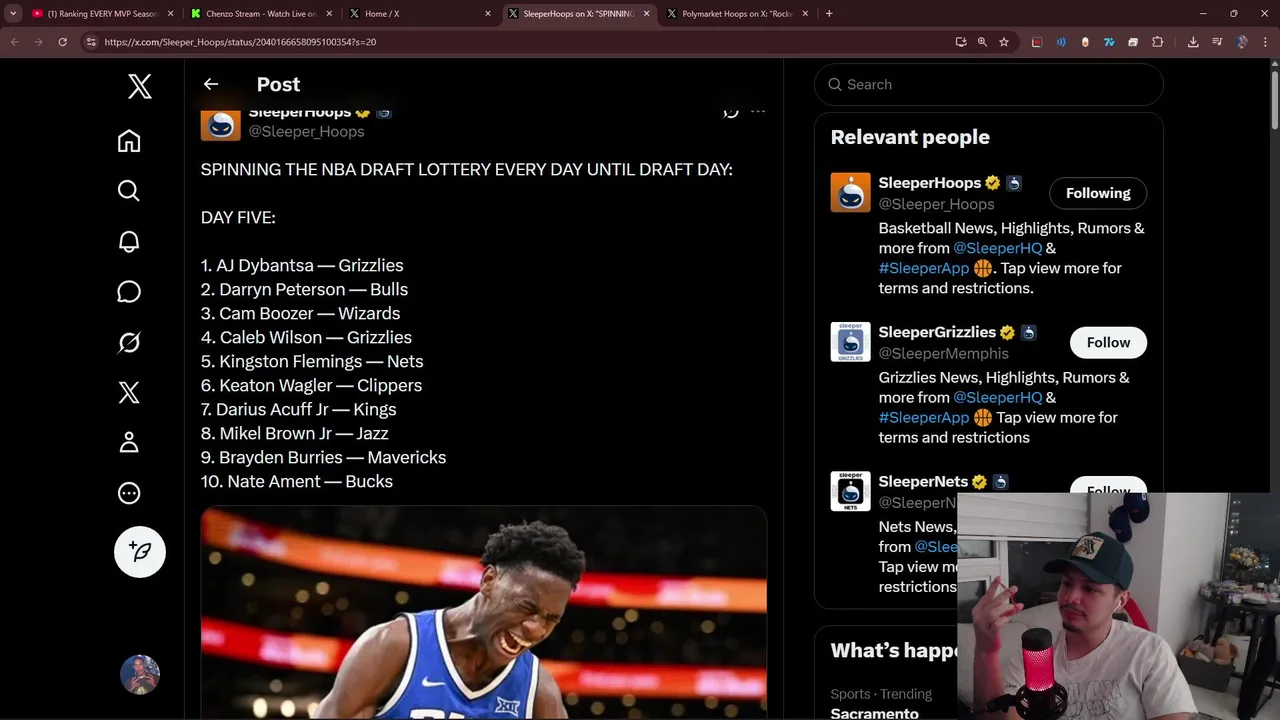Follow the SleeperGrizzlies account
The width and height of the screenshot is (1280, 720).
pos(1108,342)
